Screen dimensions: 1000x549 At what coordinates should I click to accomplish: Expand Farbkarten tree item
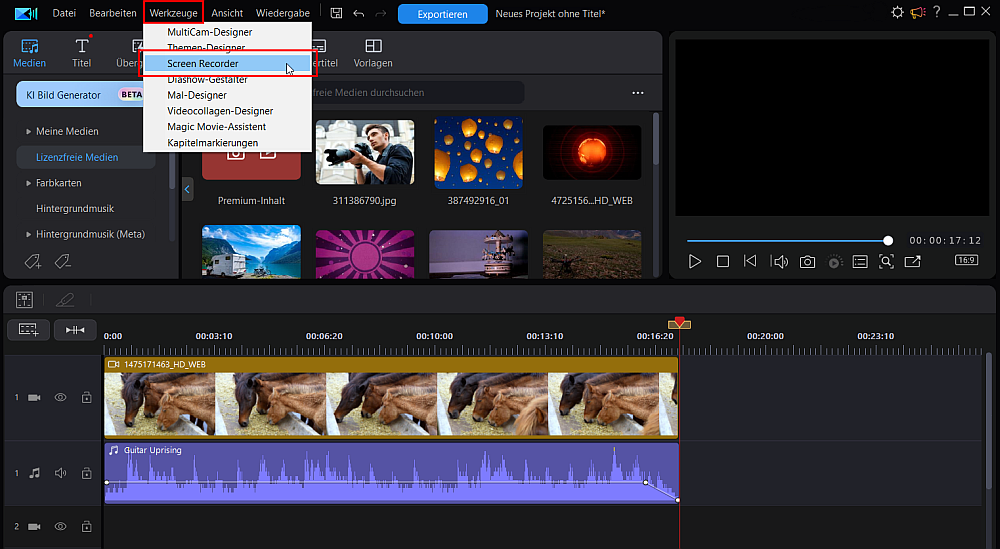29,183
